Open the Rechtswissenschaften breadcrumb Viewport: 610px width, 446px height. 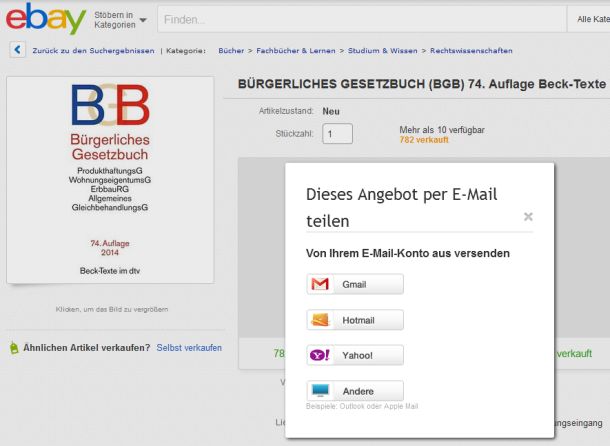coord(471,51)
